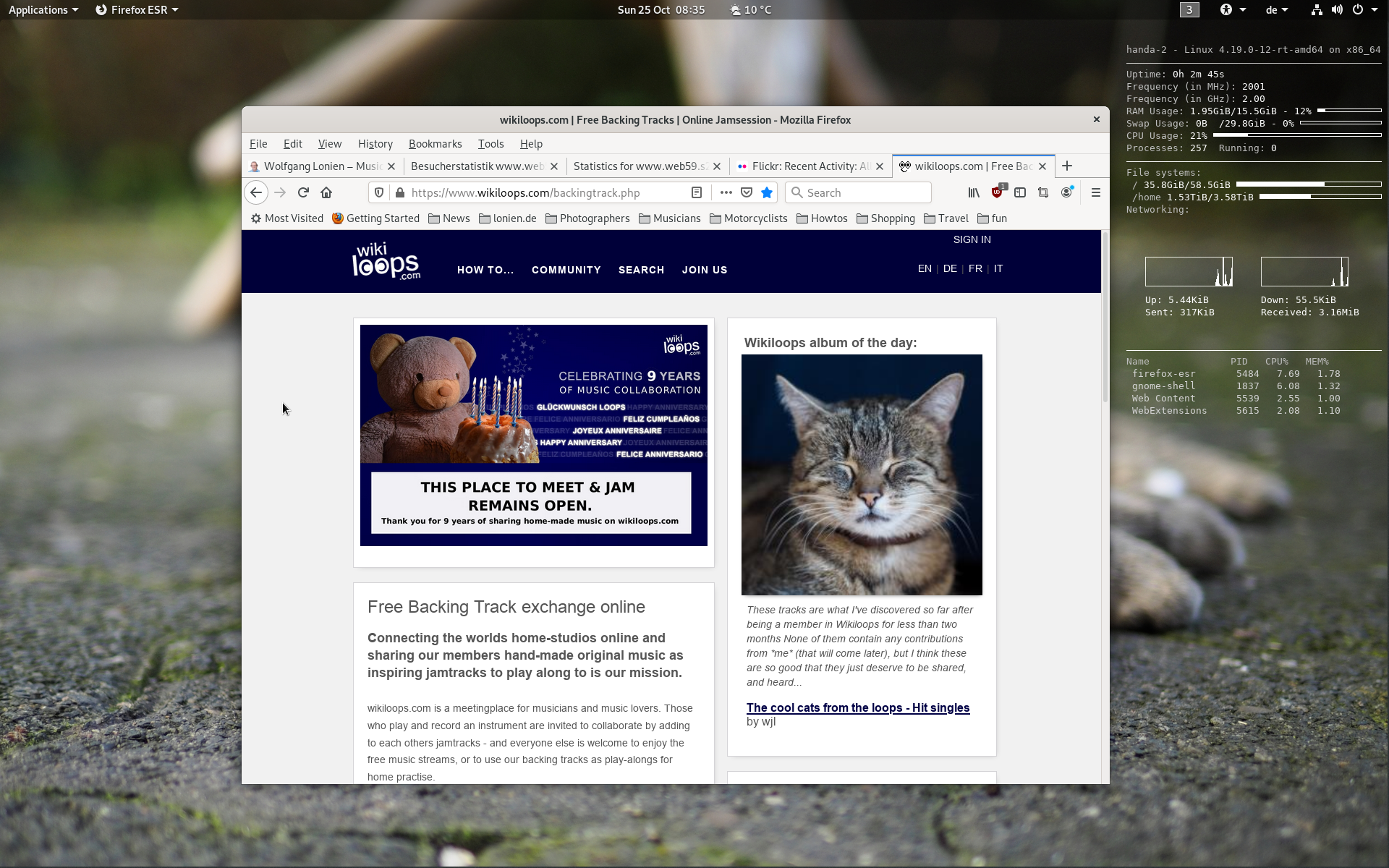Take a screenshot with crop tool icon
Screen dimensions: 1389x868
point(1043,192)
